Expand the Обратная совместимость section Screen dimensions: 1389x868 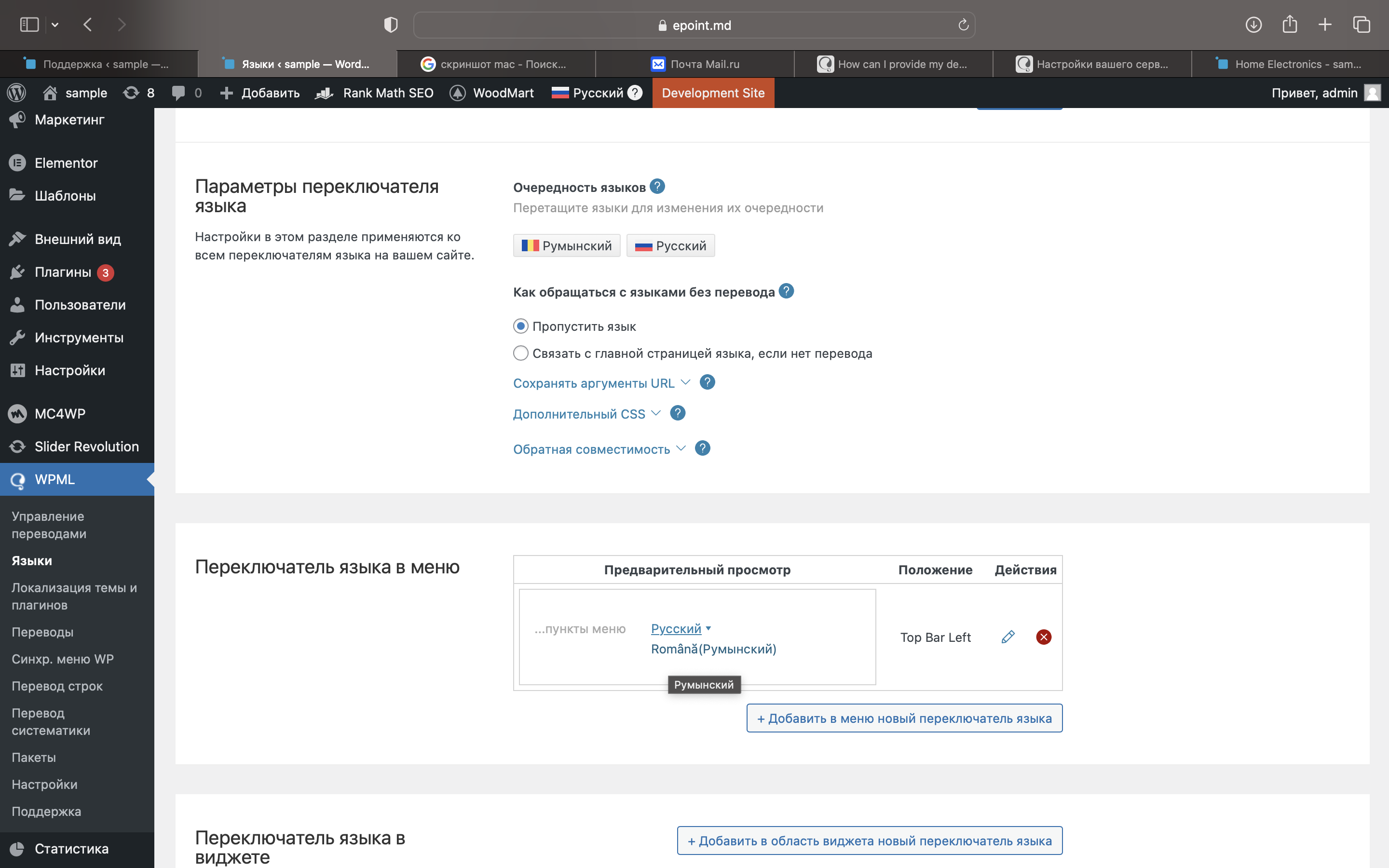(599, 449)
